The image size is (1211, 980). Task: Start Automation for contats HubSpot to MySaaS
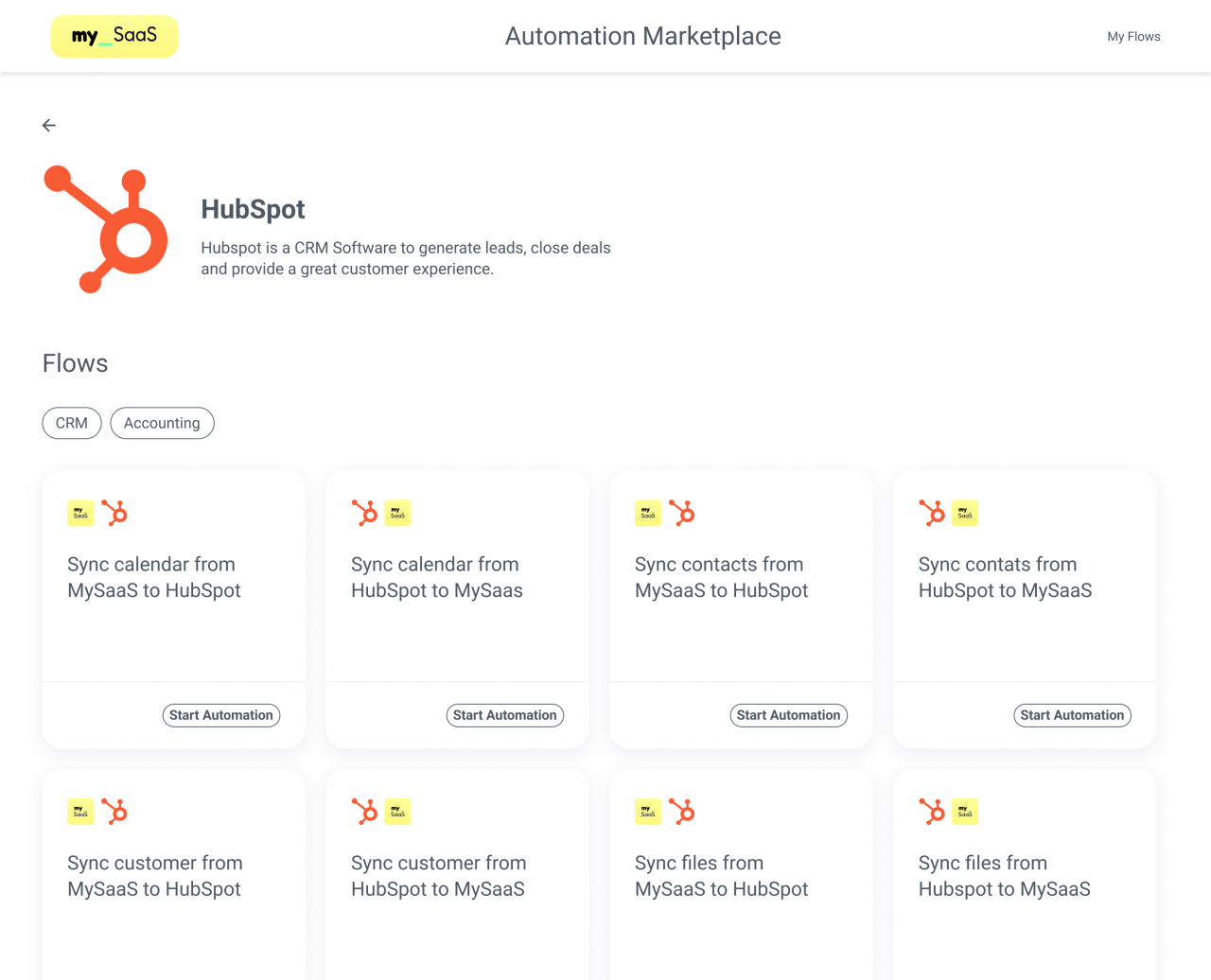point(1073,715)
